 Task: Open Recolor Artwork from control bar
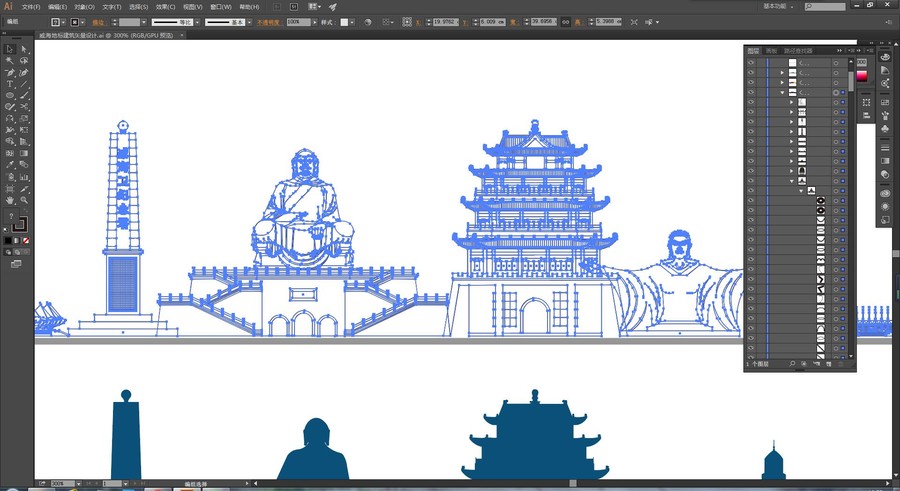pyautogui.click(x=368, y=22)
